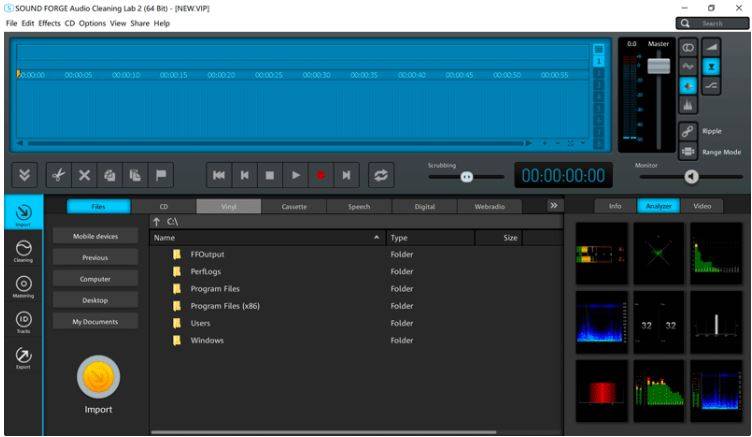The image size is (752, 437).
Task: Start recording with red Record button
Action: 321,175
